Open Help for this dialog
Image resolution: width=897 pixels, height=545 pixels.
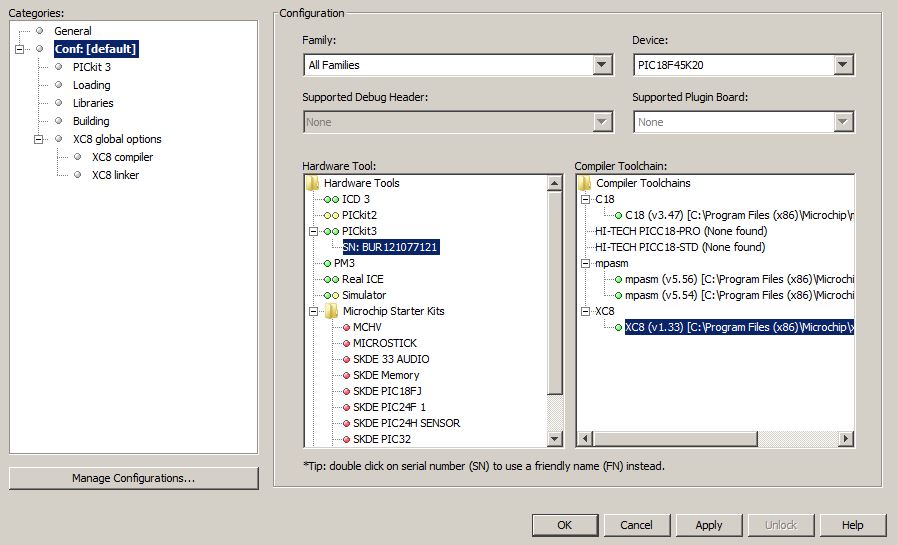[x=852, y=525]
